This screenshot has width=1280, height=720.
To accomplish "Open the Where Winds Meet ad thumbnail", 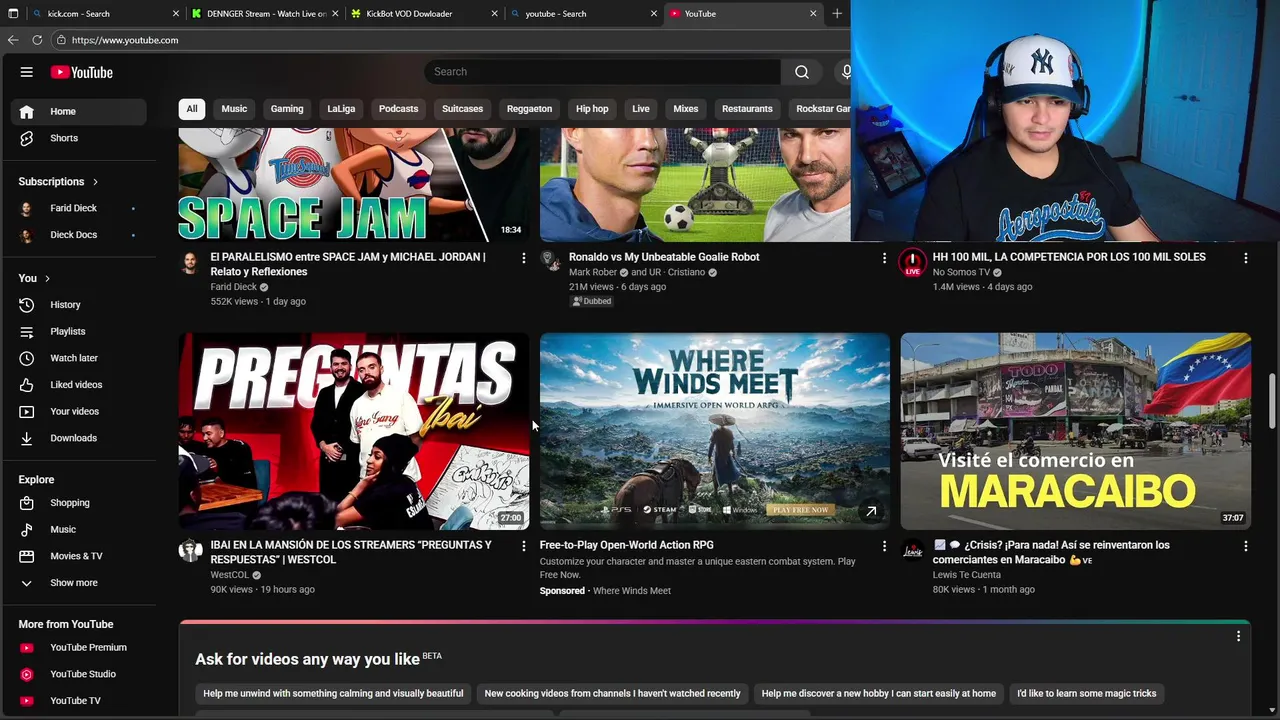I will 714,431.
